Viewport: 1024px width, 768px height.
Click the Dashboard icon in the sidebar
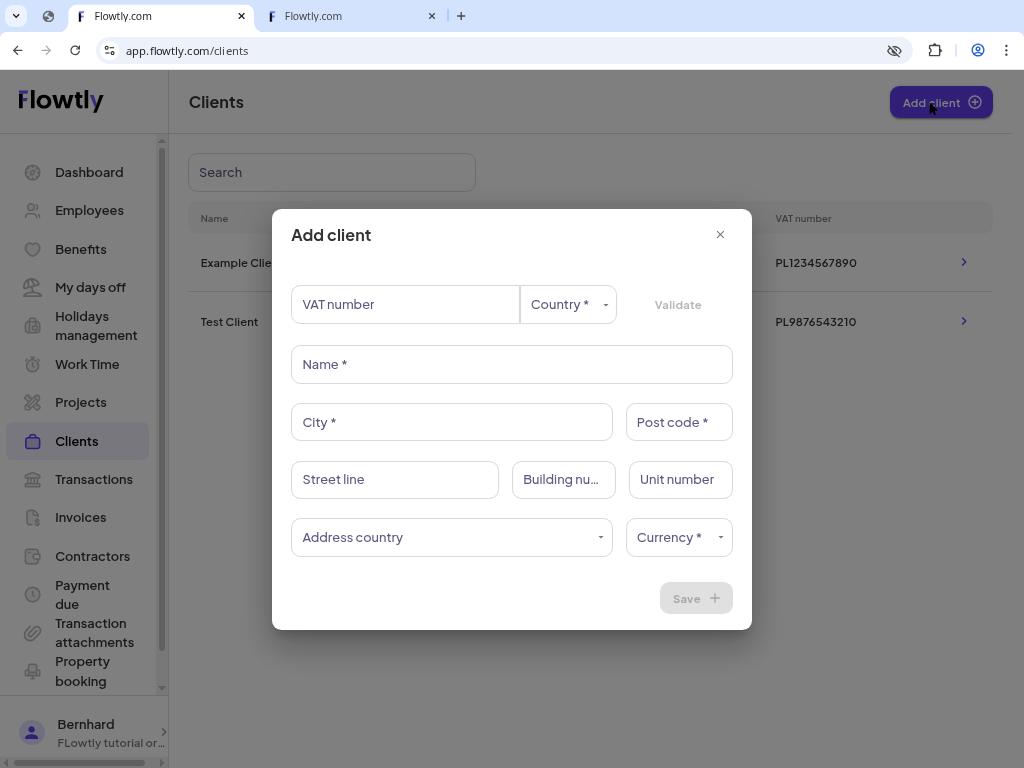[32, 172]
